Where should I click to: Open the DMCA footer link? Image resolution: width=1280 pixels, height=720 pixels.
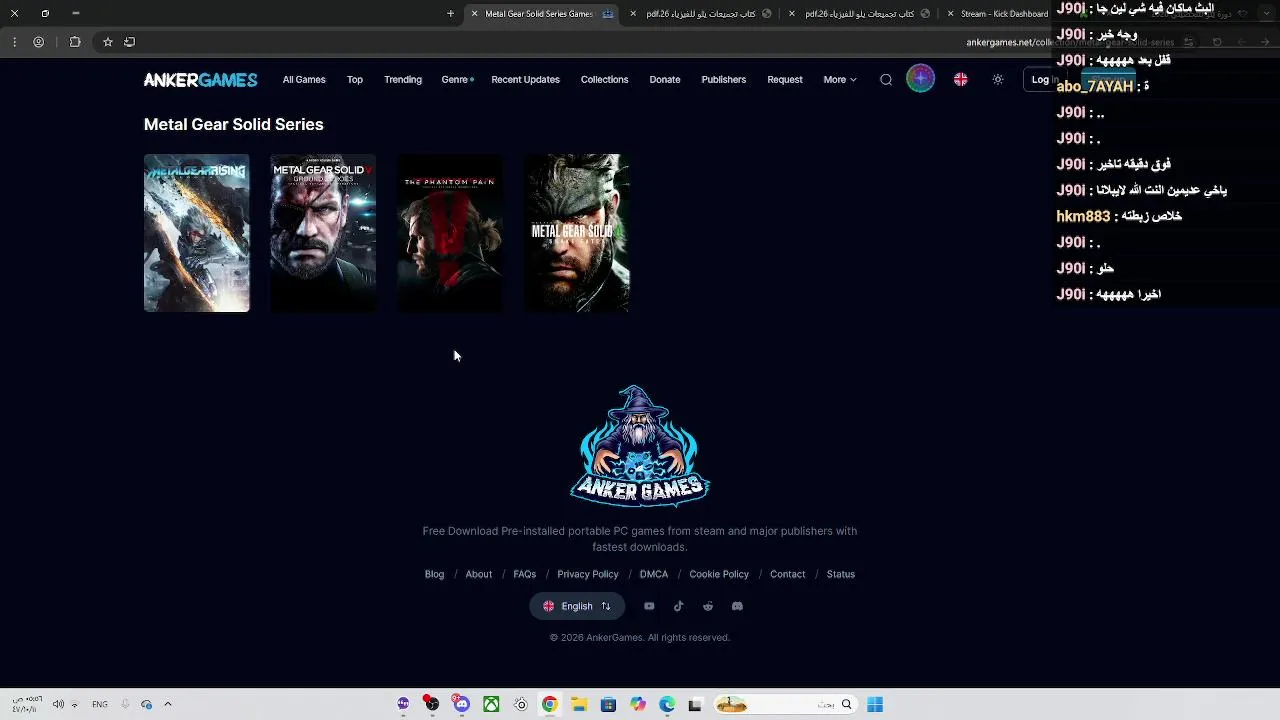[x=654, y=574]
